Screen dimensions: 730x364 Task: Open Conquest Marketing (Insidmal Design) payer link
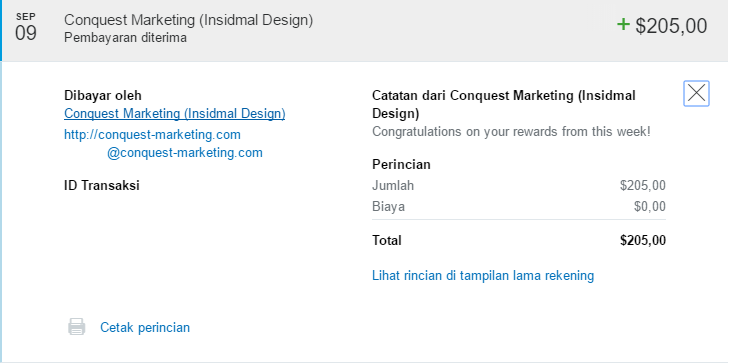pos(175,114)
